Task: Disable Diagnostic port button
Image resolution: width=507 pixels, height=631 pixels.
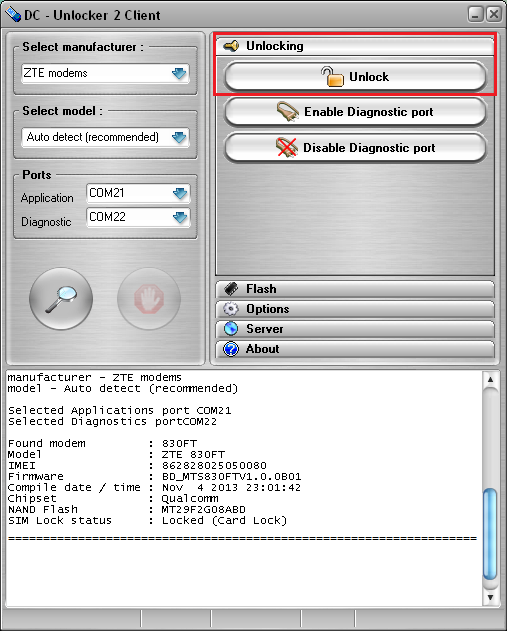Action: click(x=355, y=148)
